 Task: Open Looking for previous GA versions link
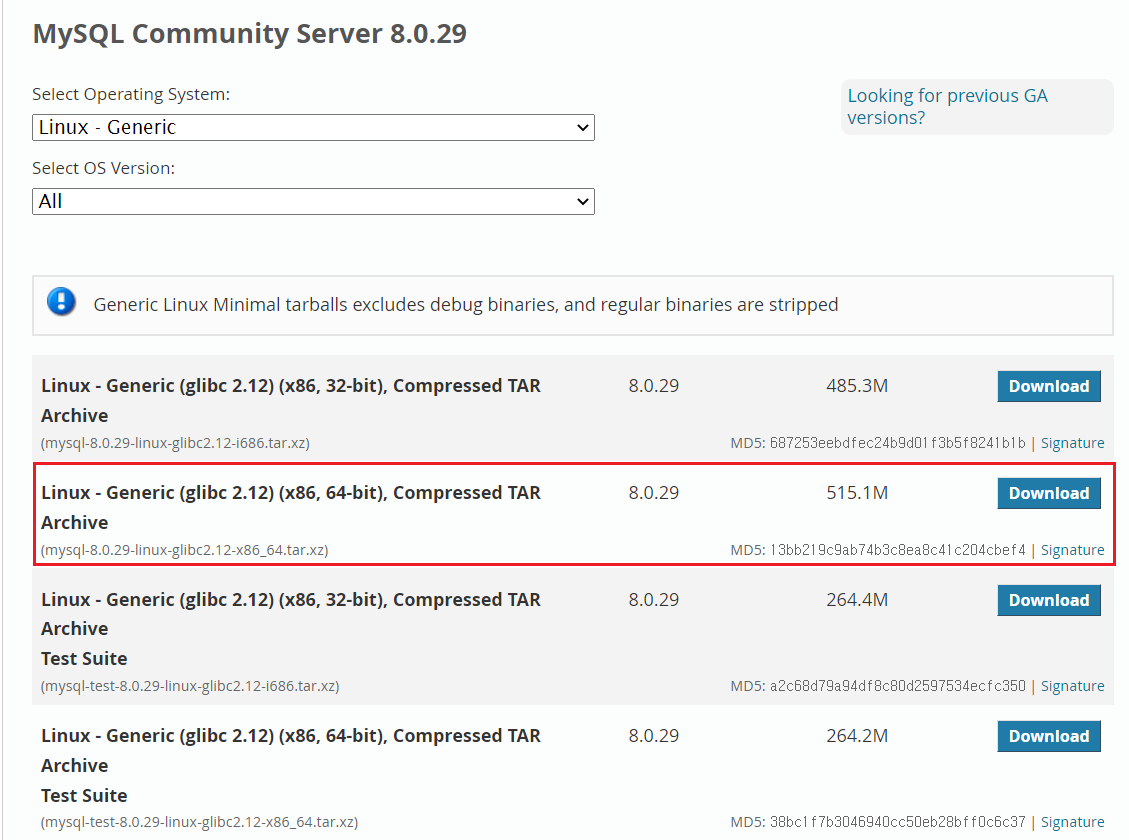947,107
